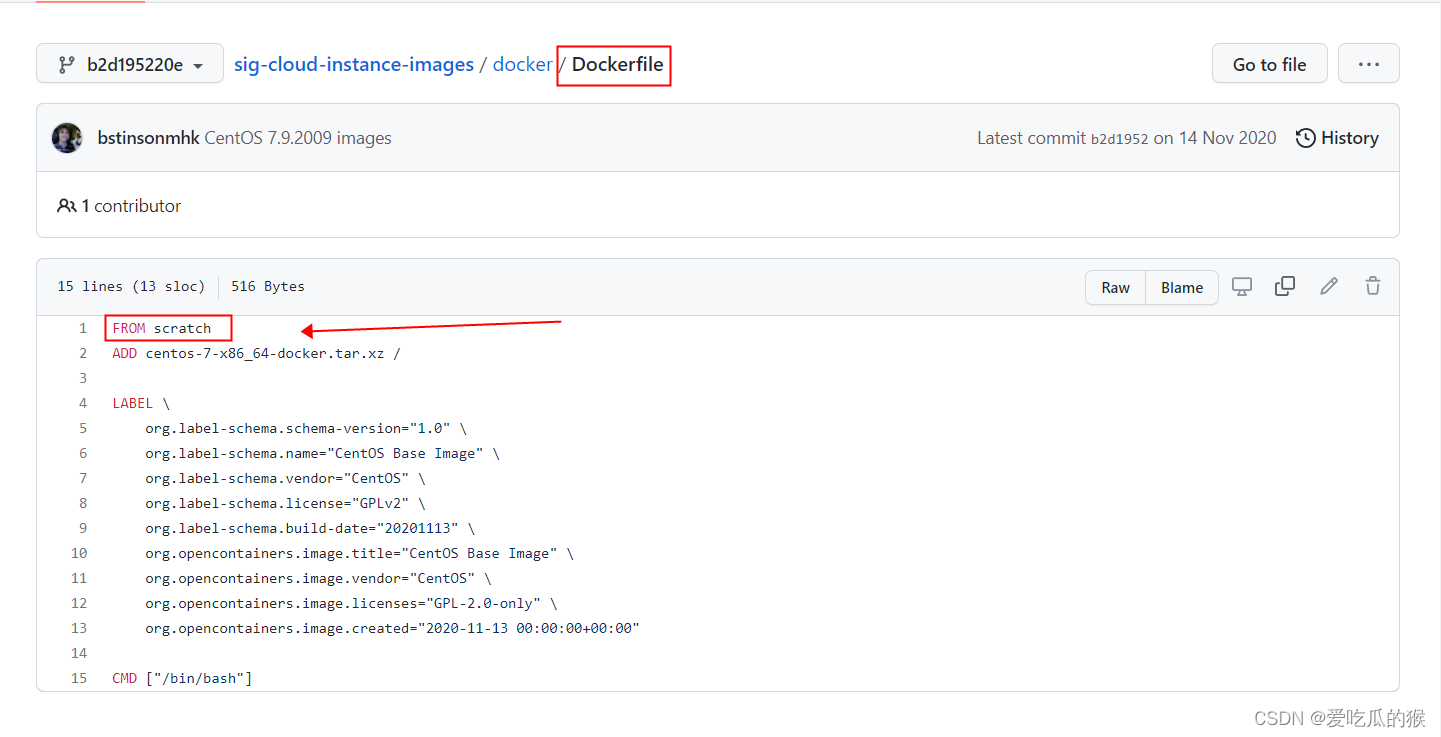The image size is (1441, 737).
Task: Click the image.licenses="GPL-2.0-only" line
Action: pyautogui.click(x=351, y=603)
